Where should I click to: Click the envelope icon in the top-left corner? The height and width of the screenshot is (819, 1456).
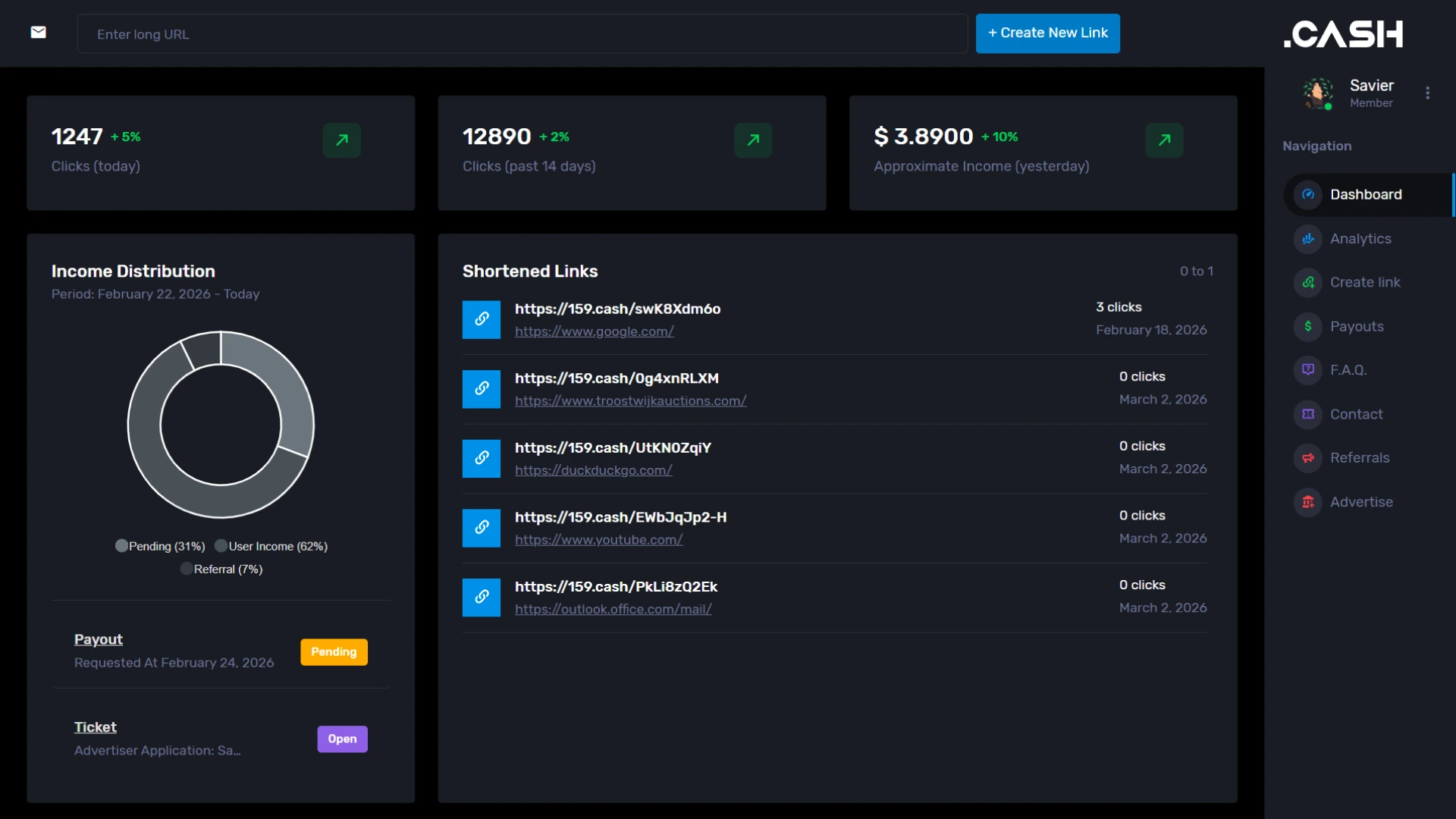[38, 33]
